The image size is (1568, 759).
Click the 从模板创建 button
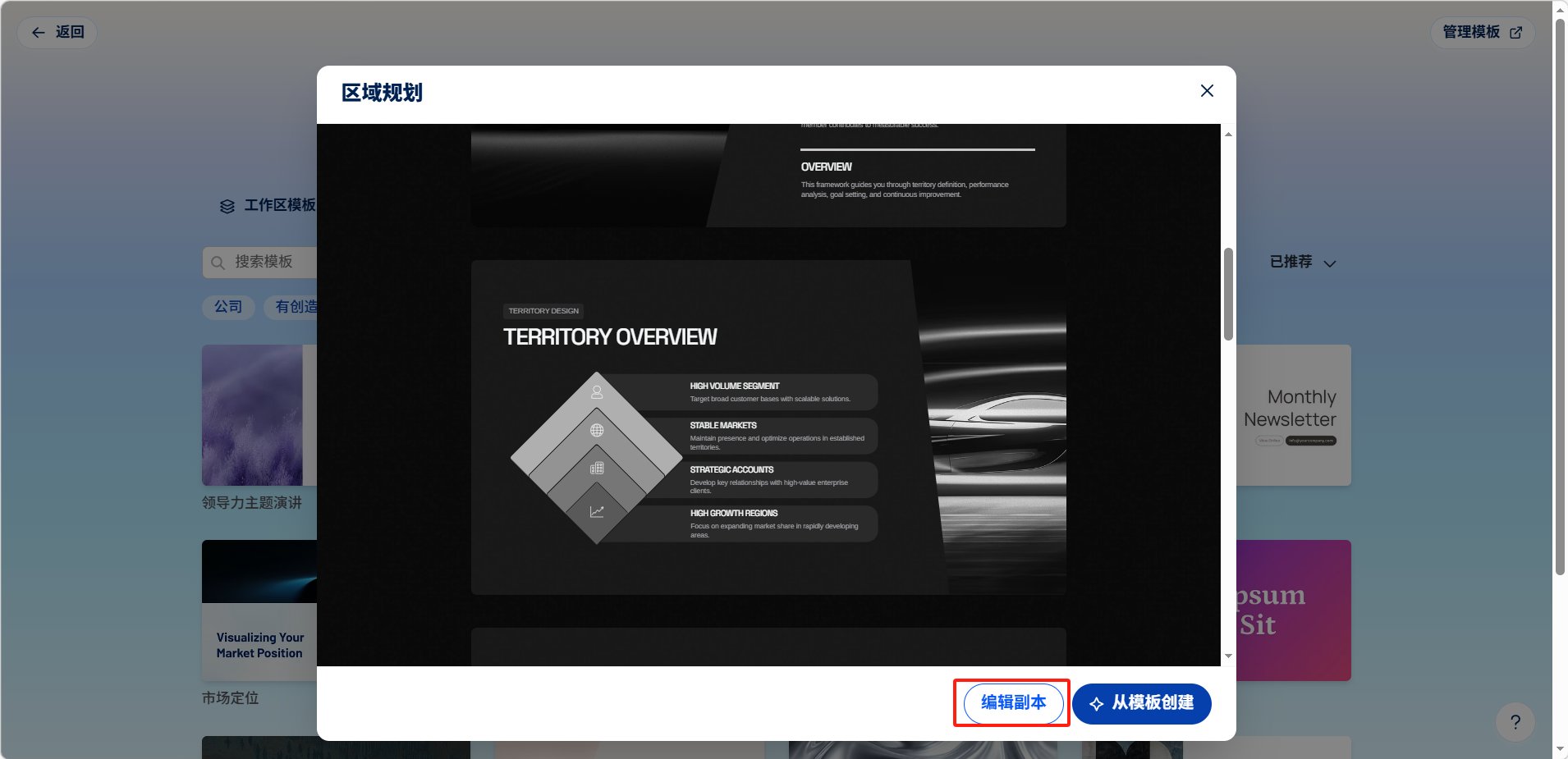tap(1141, 703)
